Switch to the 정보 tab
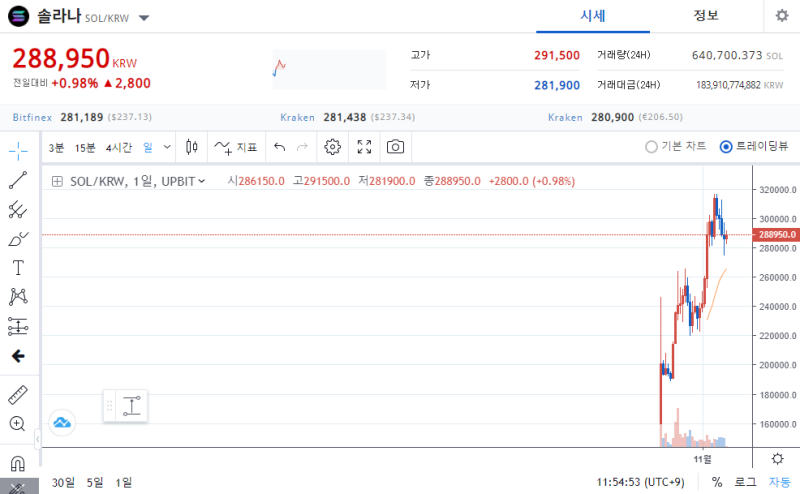800x494 pixels. pos(706,16)
